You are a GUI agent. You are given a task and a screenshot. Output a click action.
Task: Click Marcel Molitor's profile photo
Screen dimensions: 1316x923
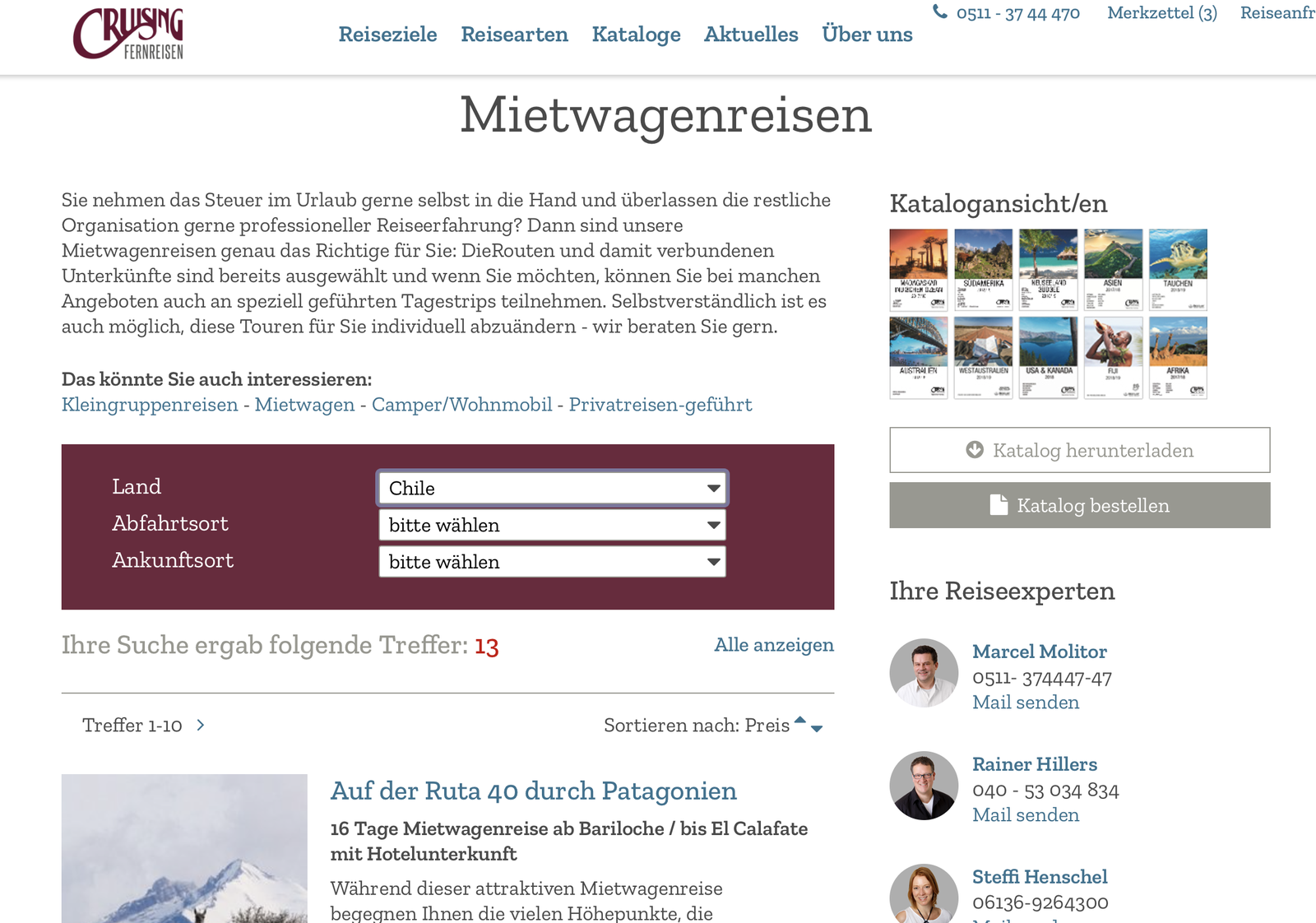[x=924, y=673]
